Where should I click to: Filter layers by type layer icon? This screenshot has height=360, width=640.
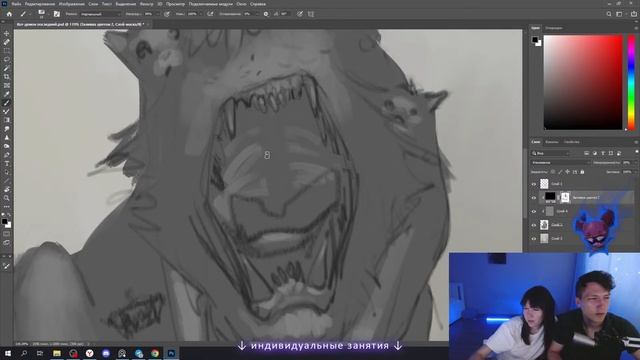[x=603, y=153]
